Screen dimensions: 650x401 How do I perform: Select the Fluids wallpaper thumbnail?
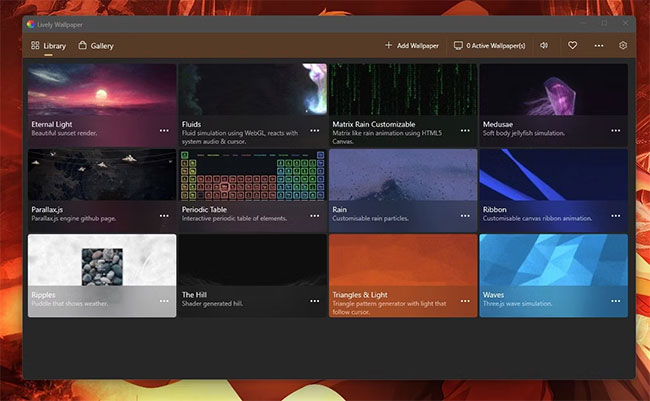click(x=252, y=89)
